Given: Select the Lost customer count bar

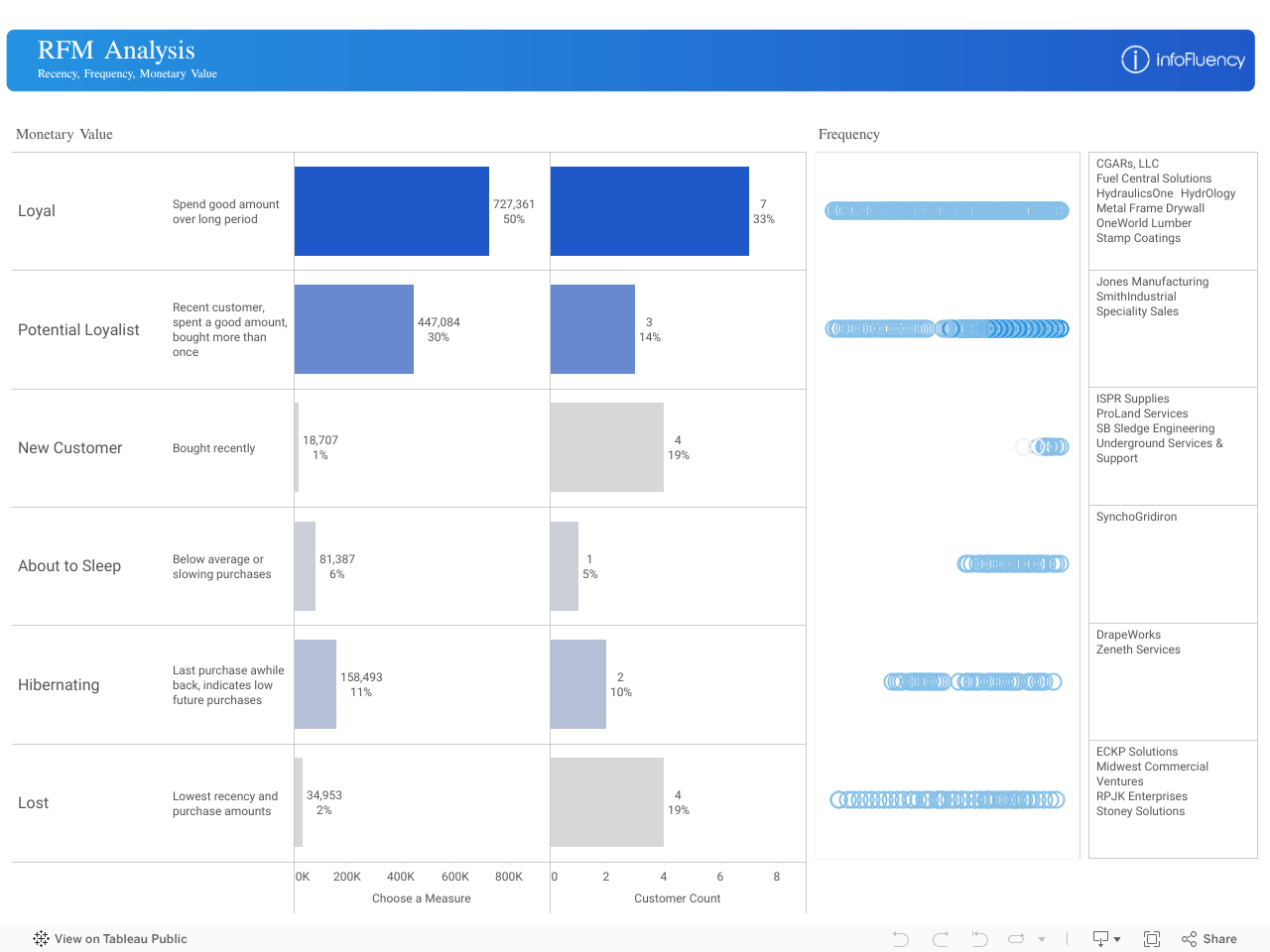Looking at the screenshot, I should coord(606,802).
